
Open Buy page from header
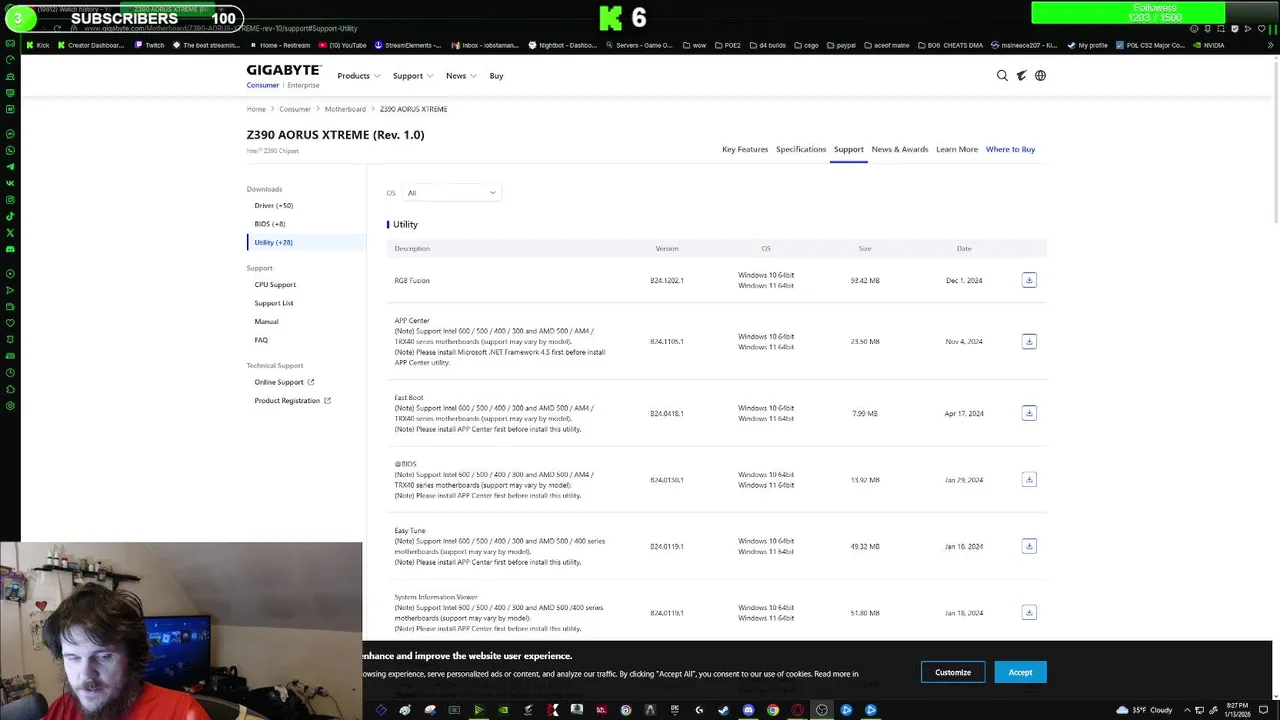[x=496, y=76]
